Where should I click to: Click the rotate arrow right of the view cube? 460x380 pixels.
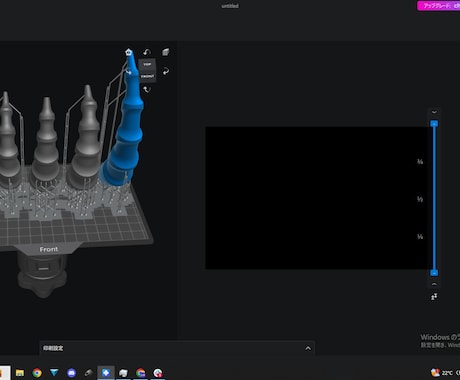click(166, 71)
